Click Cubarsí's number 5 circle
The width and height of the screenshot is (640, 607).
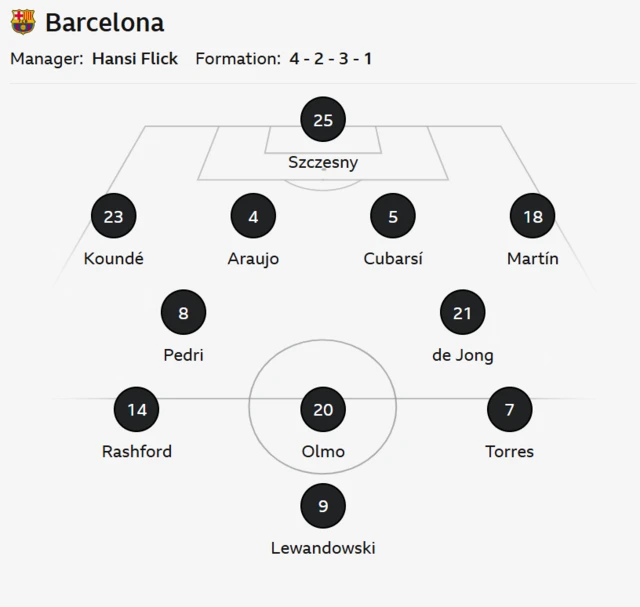click(393, 217)
